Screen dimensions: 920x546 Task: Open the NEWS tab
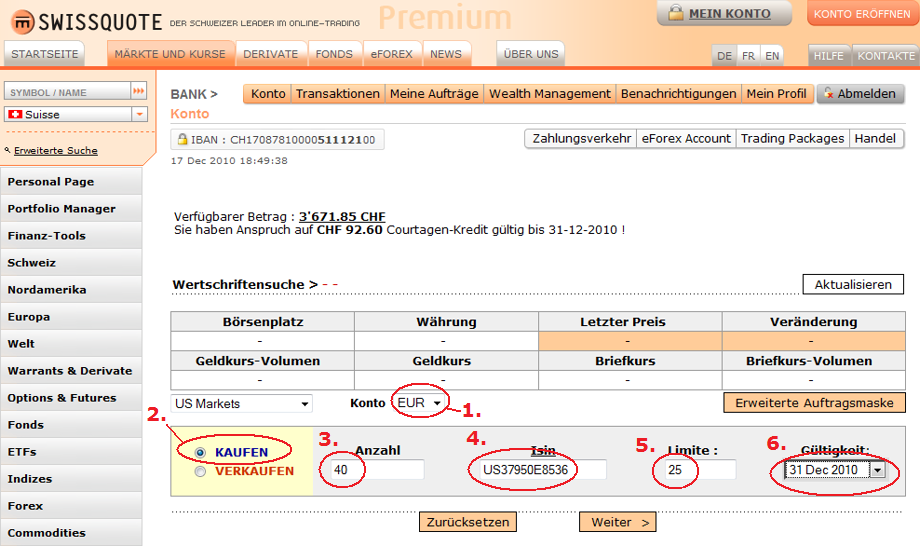pos(446,54)
